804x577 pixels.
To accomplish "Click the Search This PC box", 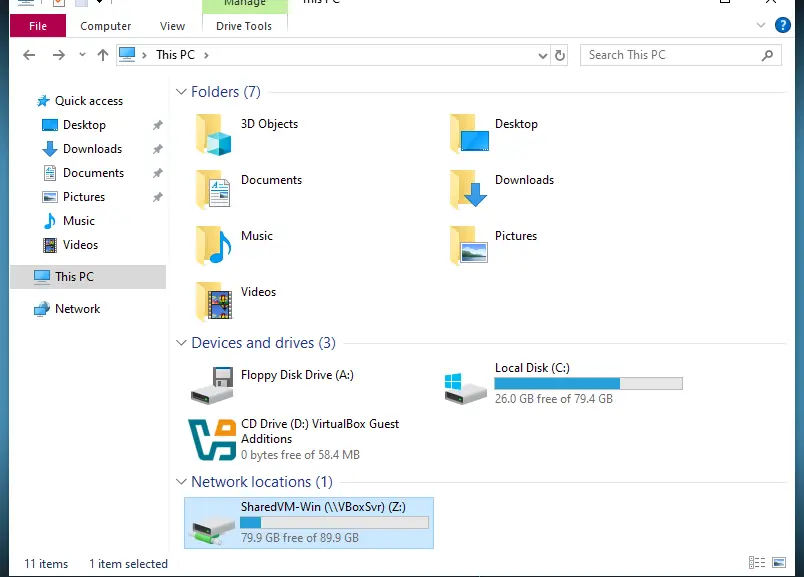I will pyautogui.click(x=670, y=55).
